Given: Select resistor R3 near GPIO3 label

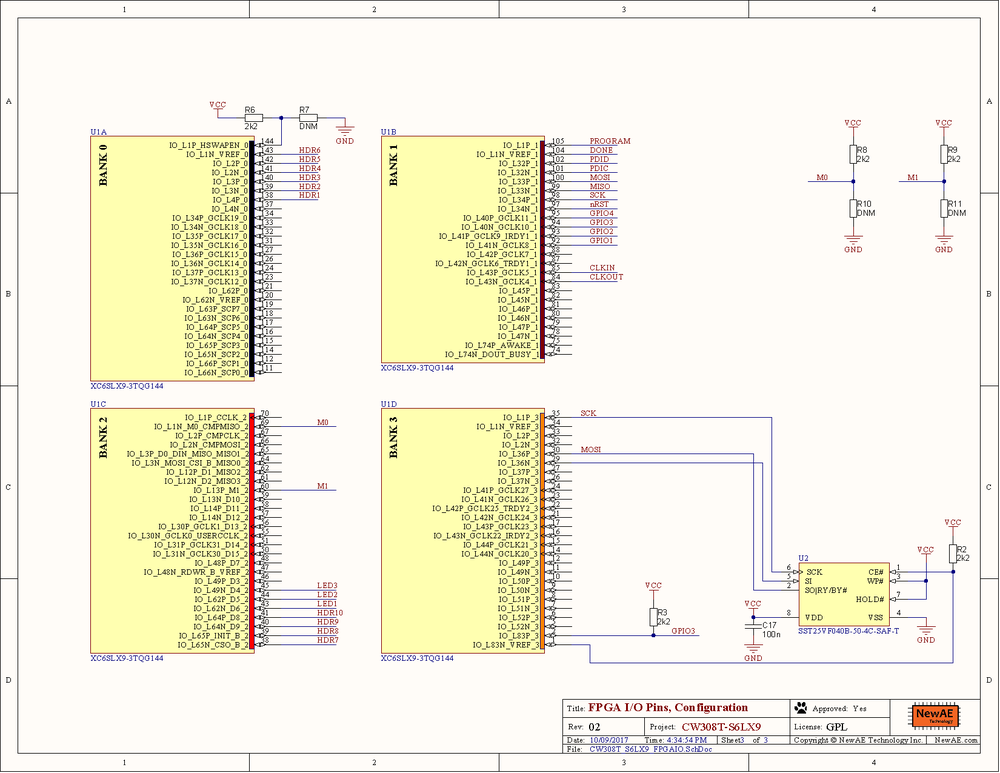Looking at the screenshot, I should click(654, 615).
